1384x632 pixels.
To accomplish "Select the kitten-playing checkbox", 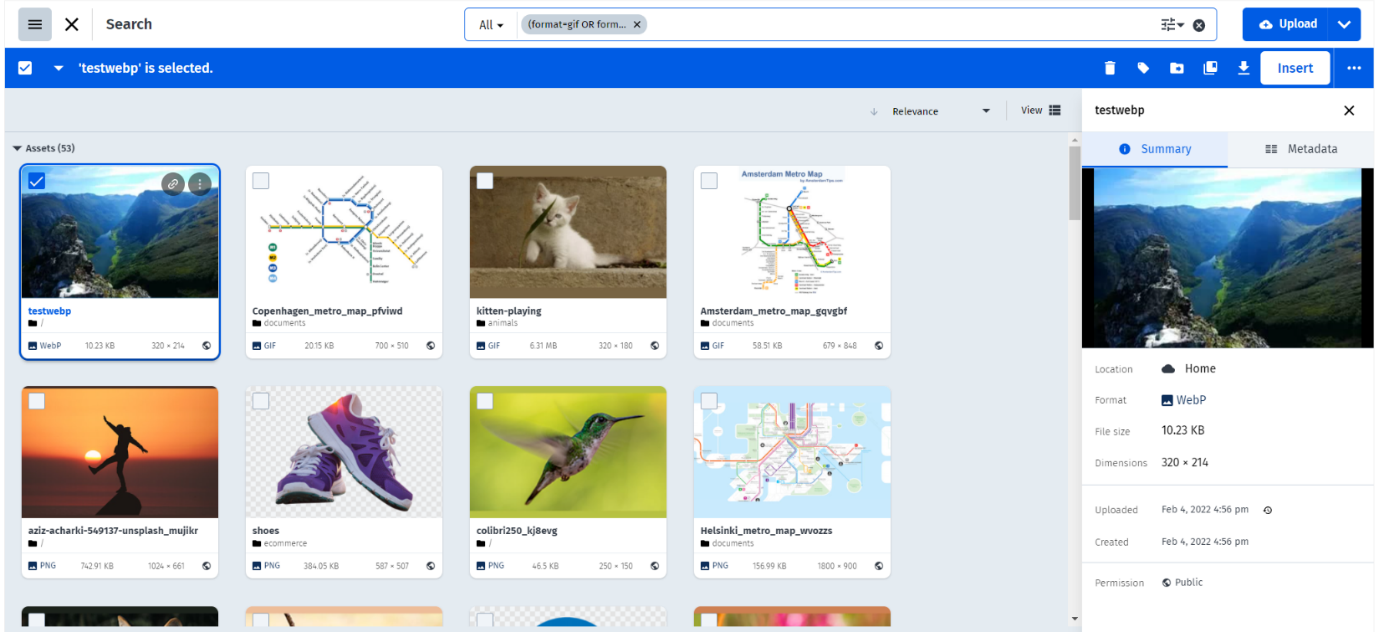I will coord(484,181).
